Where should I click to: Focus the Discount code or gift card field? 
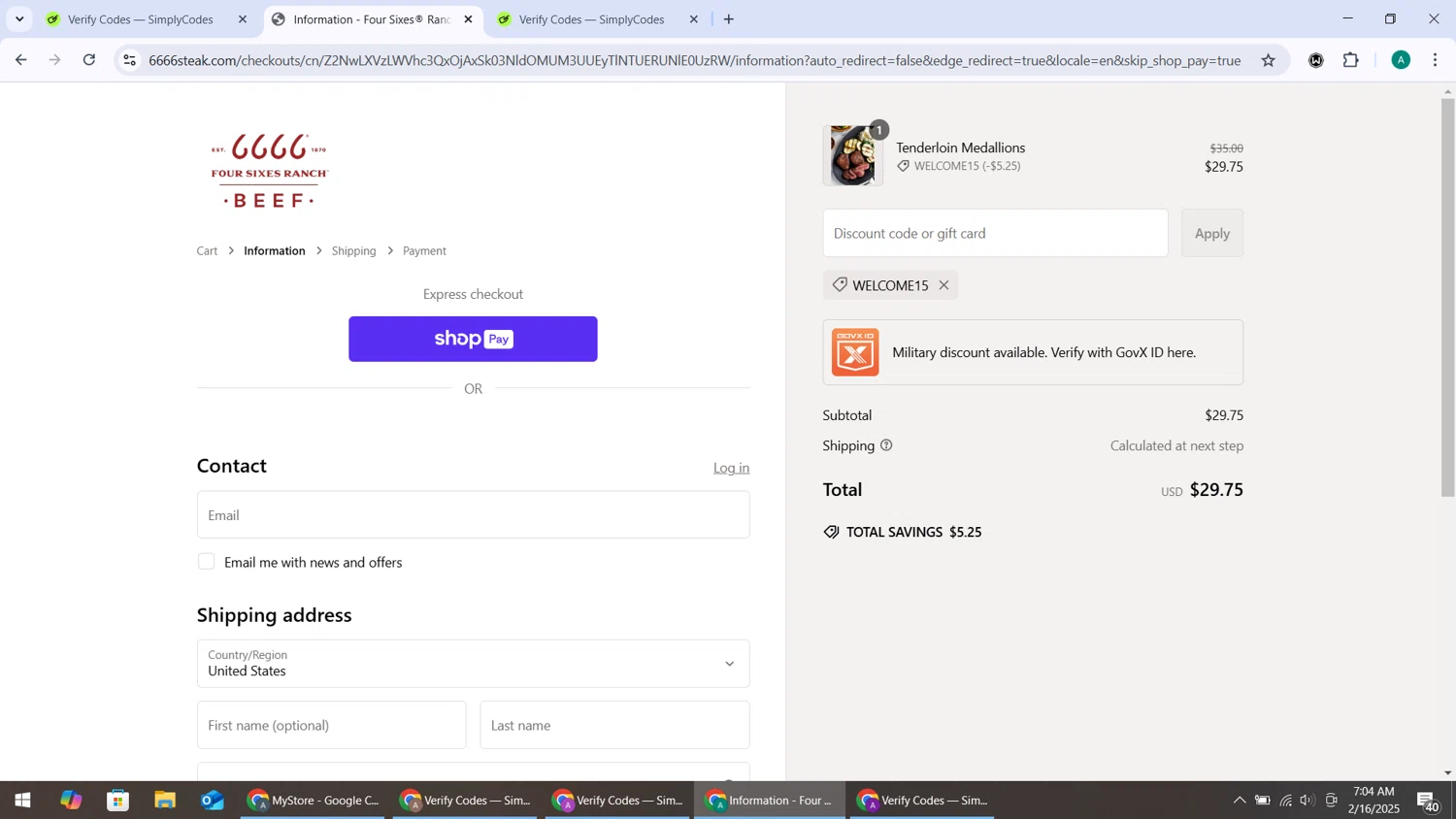[995, 233]
